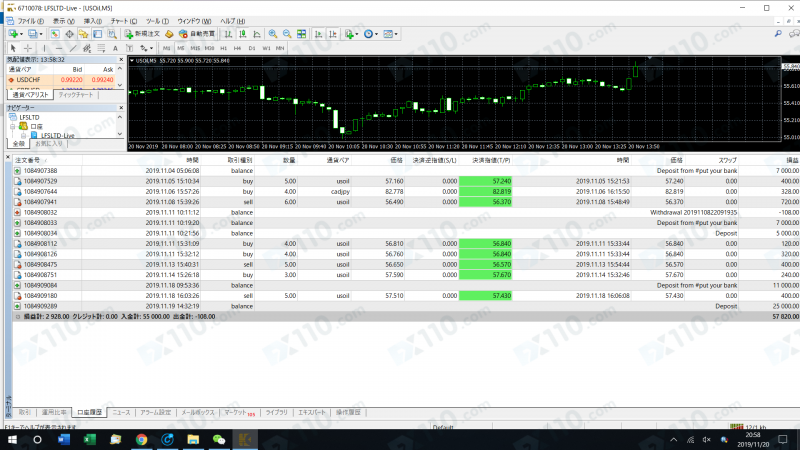Image resolution: width=800 pixels, height=450 pixels.
Task: Toggle the H1 timeframe button
Action: click(224, 47)
